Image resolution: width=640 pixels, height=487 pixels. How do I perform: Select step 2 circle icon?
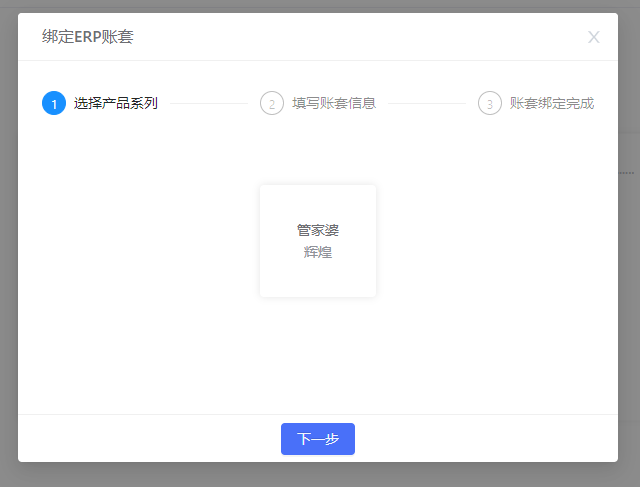tap(272, 103)
